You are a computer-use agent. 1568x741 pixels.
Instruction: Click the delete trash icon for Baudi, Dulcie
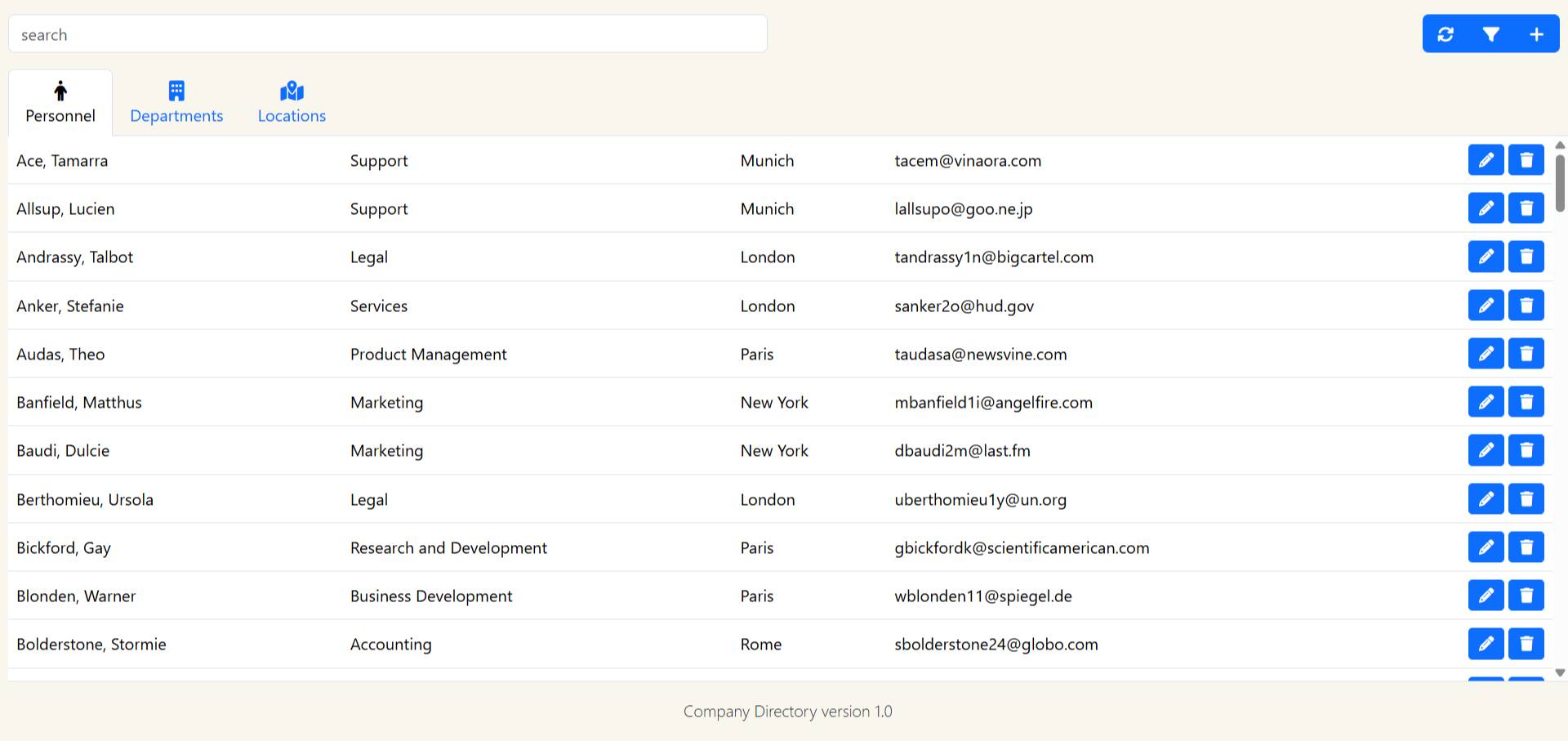click(x=1526, y=449)
